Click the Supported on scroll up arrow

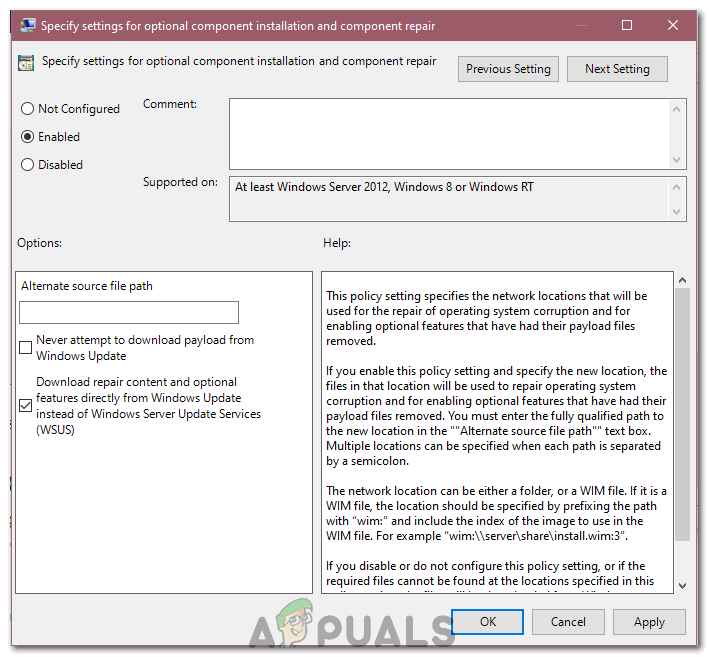[676, 187]
